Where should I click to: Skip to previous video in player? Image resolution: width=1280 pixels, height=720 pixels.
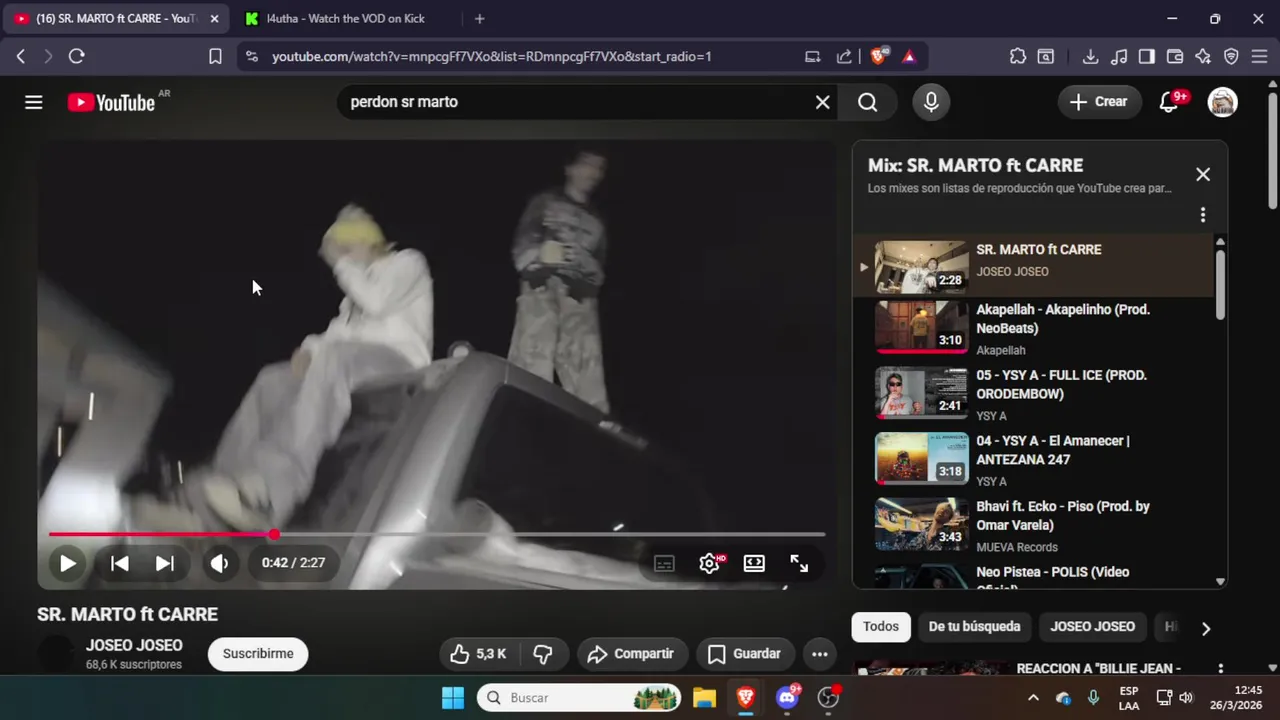[119, 563]
